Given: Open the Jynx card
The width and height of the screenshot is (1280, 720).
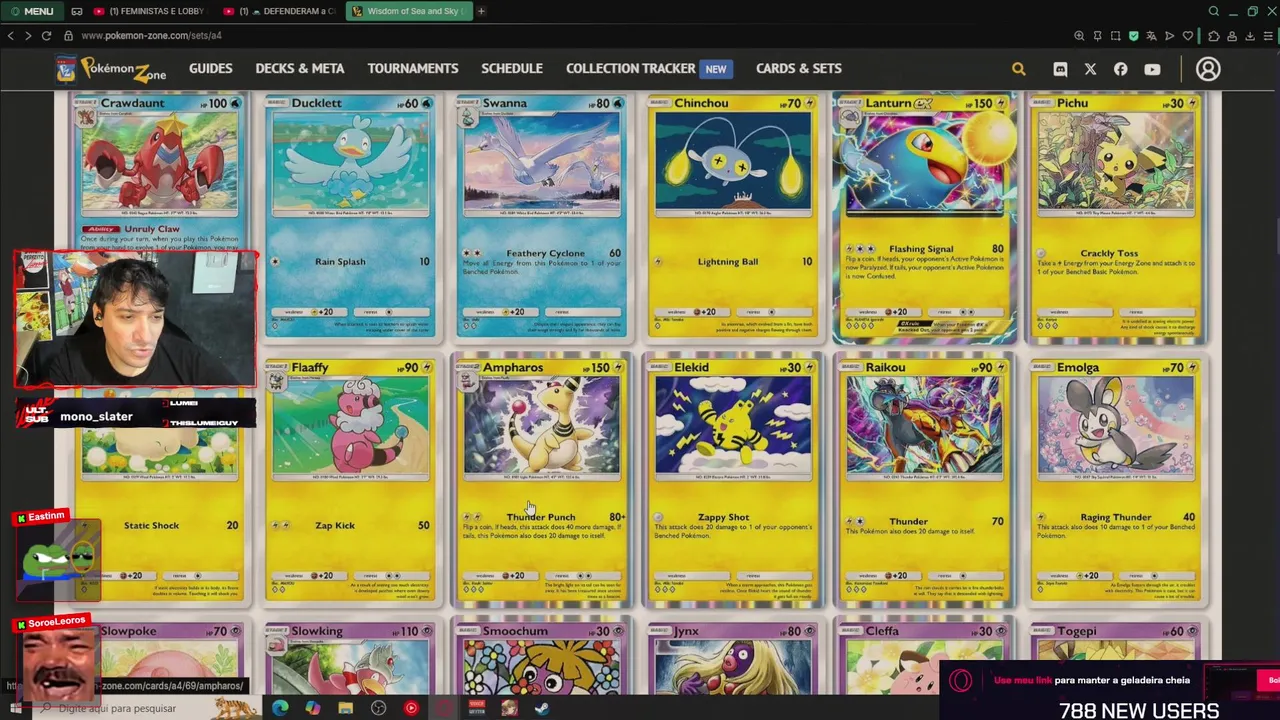Looking at the screenshot, I should coord(734,657).
